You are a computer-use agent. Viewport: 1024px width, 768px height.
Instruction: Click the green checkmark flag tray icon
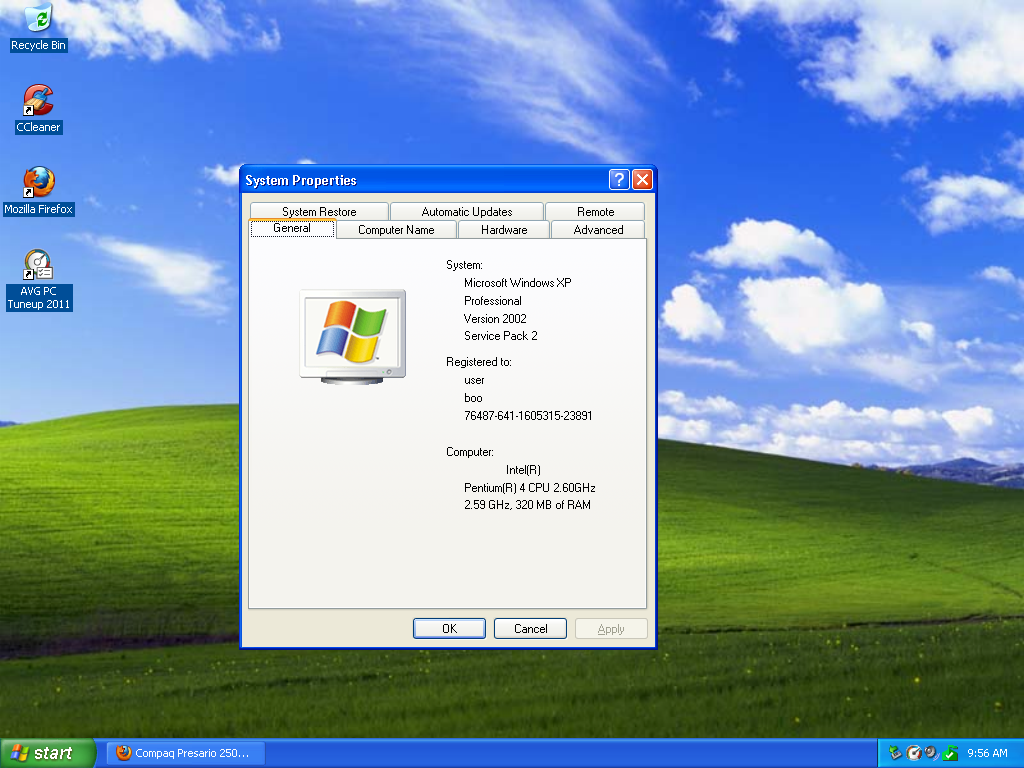(950, 753)
